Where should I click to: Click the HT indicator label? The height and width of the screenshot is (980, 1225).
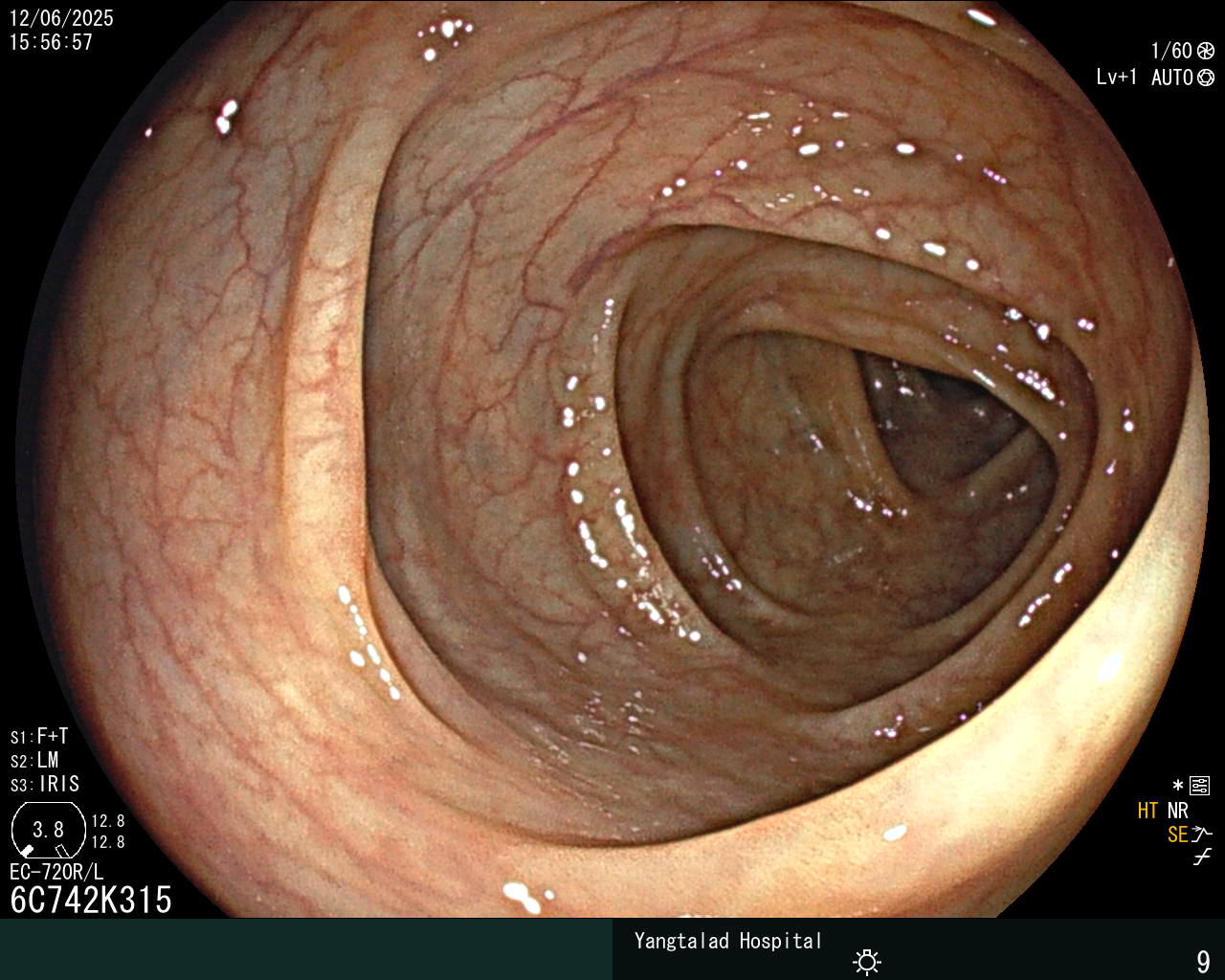(x=1147, y=811)
